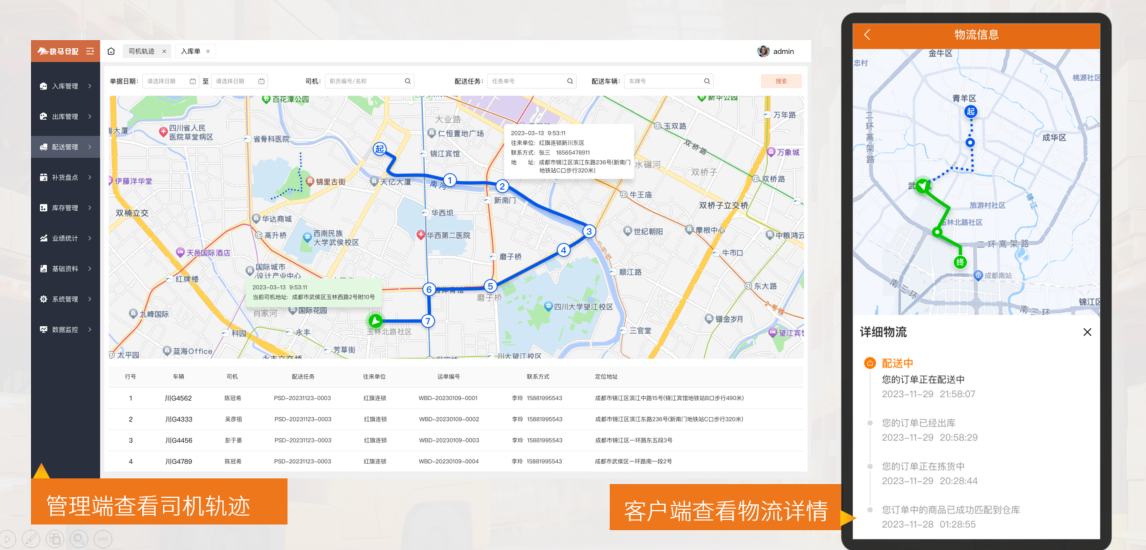1146x550 pixels.
Task: Click vehicle 川G4562 in the table
Action: tap(178, 398)
